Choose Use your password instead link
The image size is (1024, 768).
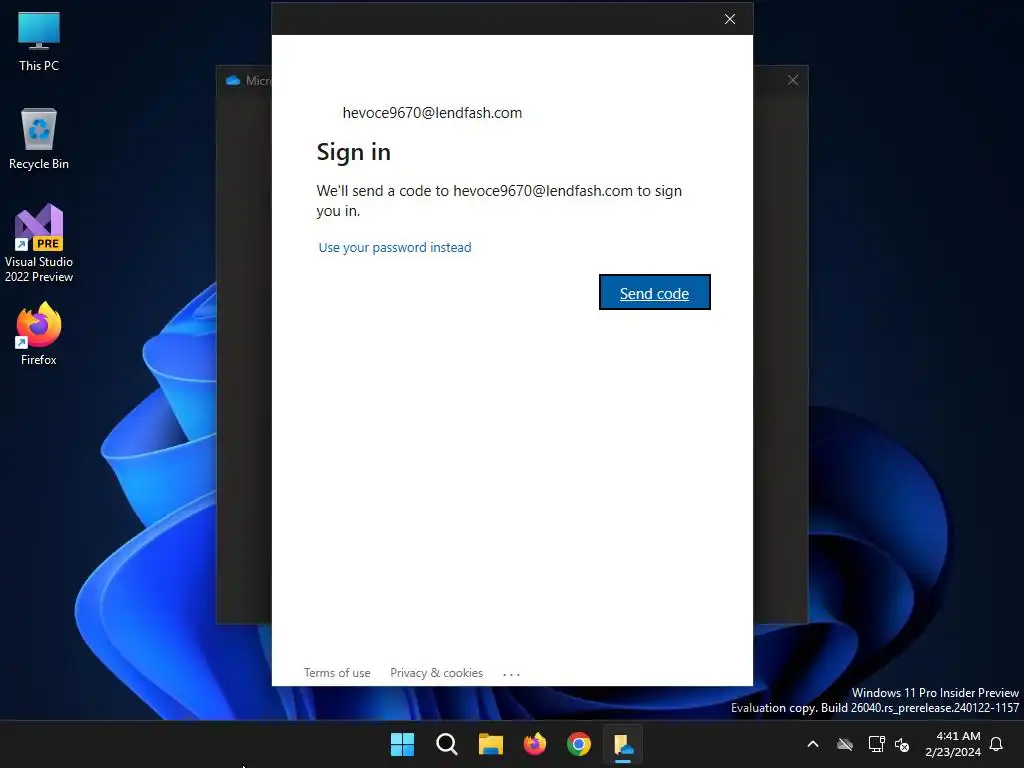pyautogui.click(x=394, y=248)
